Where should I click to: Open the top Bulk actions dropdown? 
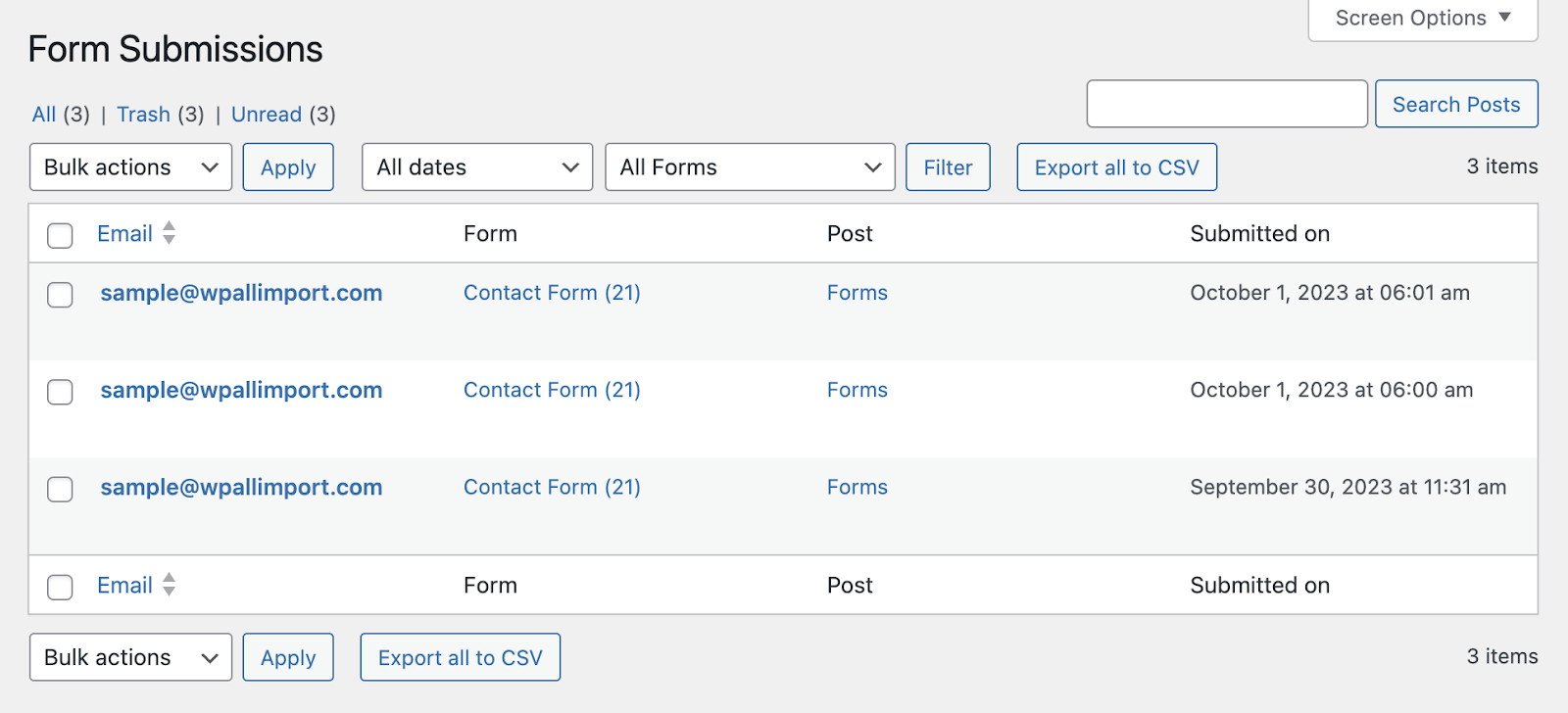click(x=130, y=167)
